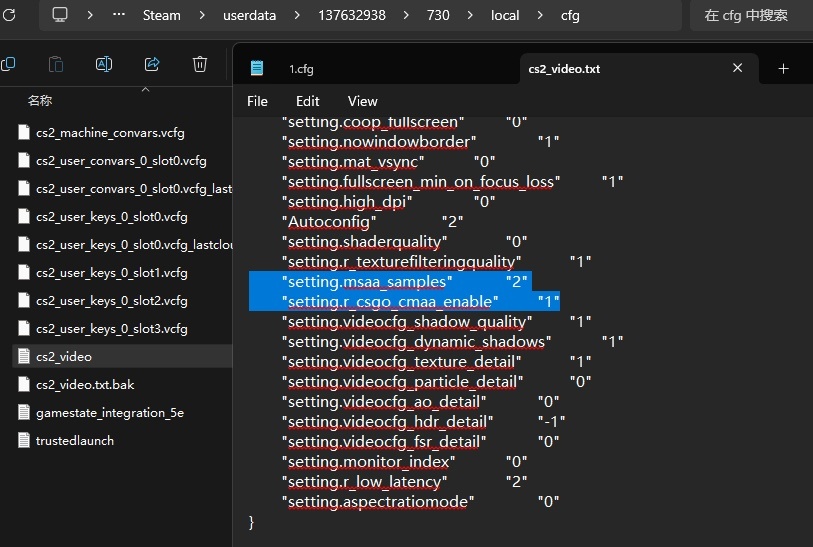Expand chevron after local in path
The image size is (813, 547).
pos(540,16)
